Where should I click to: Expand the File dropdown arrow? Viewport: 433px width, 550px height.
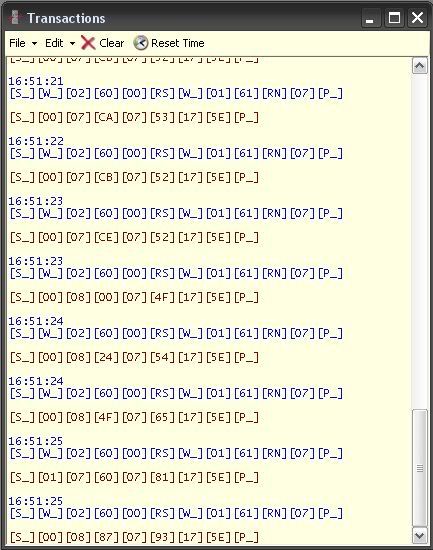point(34,43)
